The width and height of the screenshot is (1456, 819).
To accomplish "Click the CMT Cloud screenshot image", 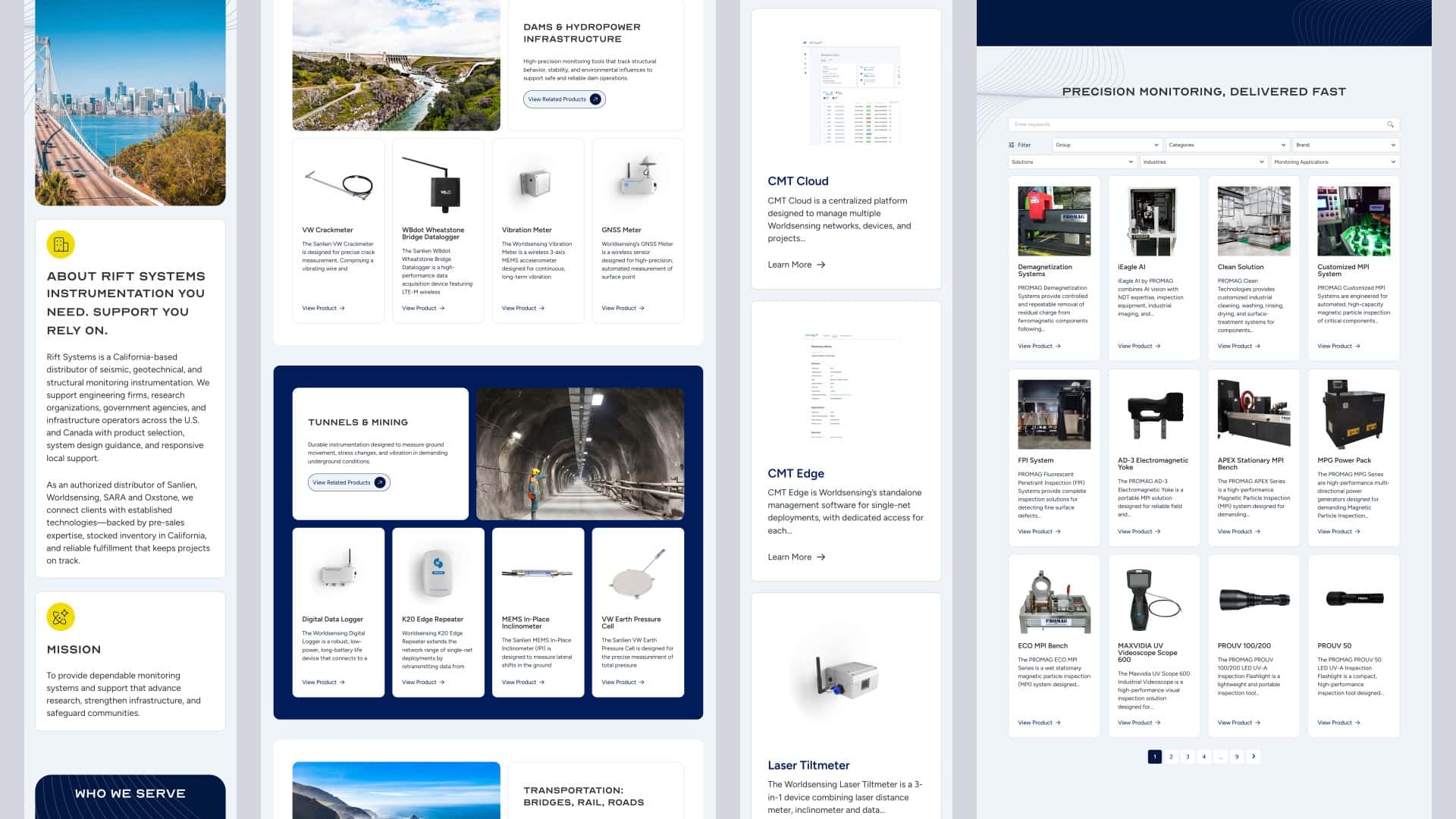I will coord(852,93).
